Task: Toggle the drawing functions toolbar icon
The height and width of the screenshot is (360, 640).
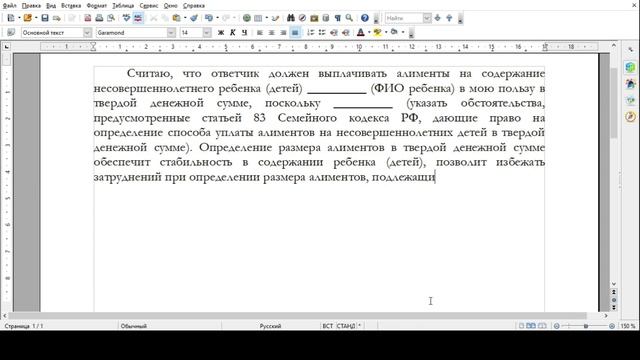Action: pos(276,18)
